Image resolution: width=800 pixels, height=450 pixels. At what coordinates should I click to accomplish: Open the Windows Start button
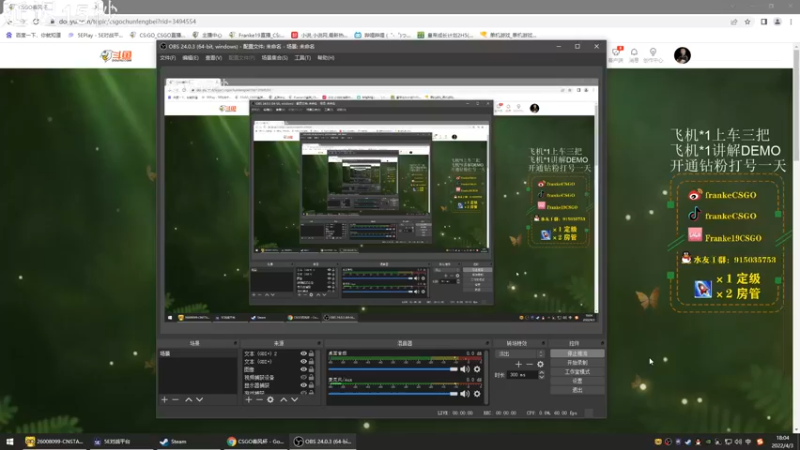tap(10, 442)
